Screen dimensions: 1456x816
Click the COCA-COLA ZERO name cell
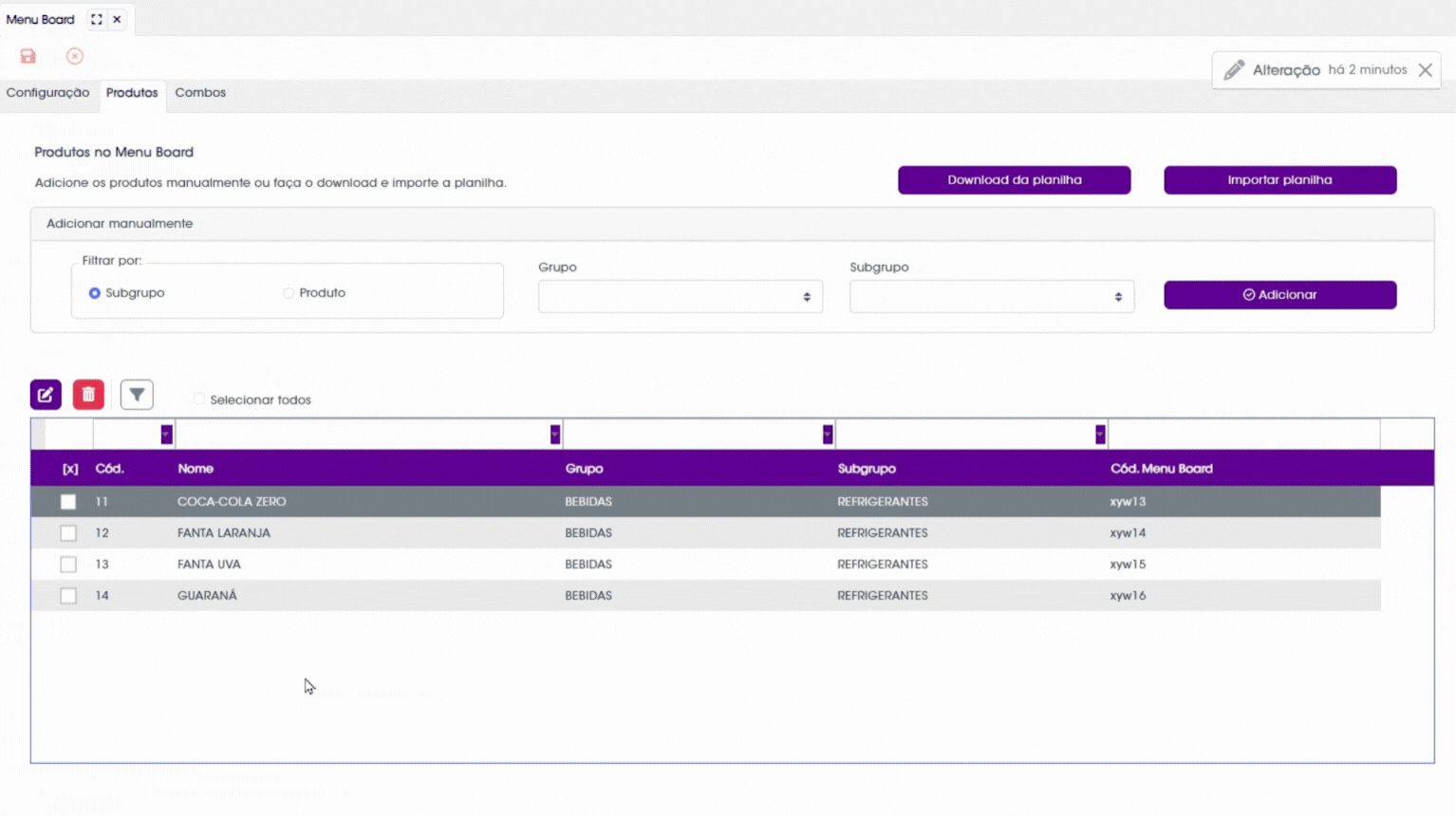click(232, 502)
